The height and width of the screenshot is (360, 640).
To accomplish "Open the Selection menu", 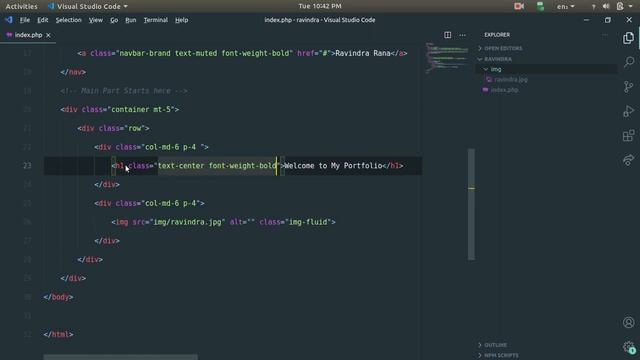I will (x=68, y=20).
